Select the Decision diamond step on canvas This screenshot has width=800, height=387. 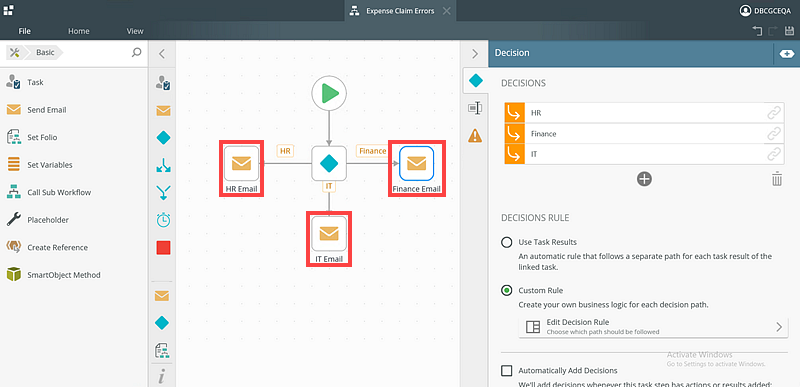click(329, 163)
